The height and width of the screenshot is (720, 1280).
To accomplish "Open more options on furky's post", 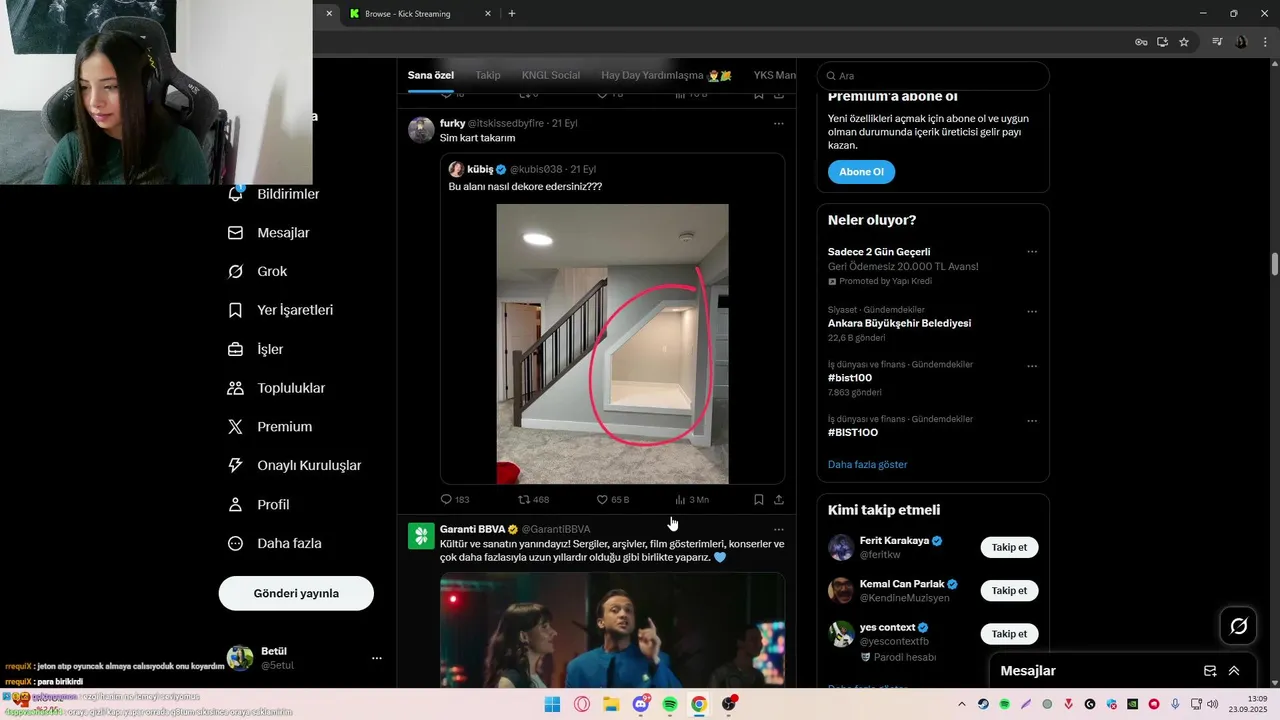I will tap(779, 124).
